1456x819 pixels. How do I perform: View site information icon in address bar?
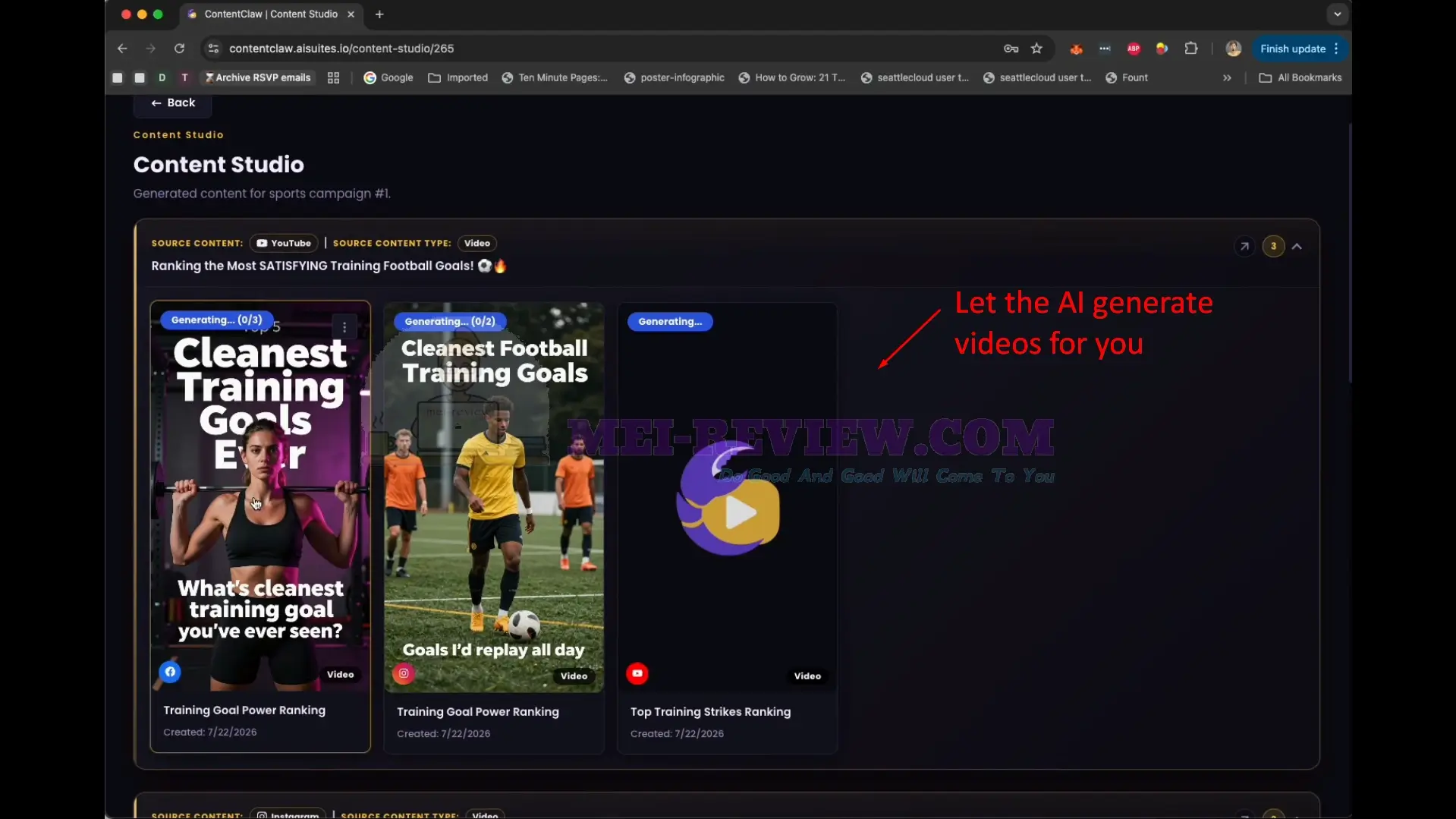pos(213,49)
